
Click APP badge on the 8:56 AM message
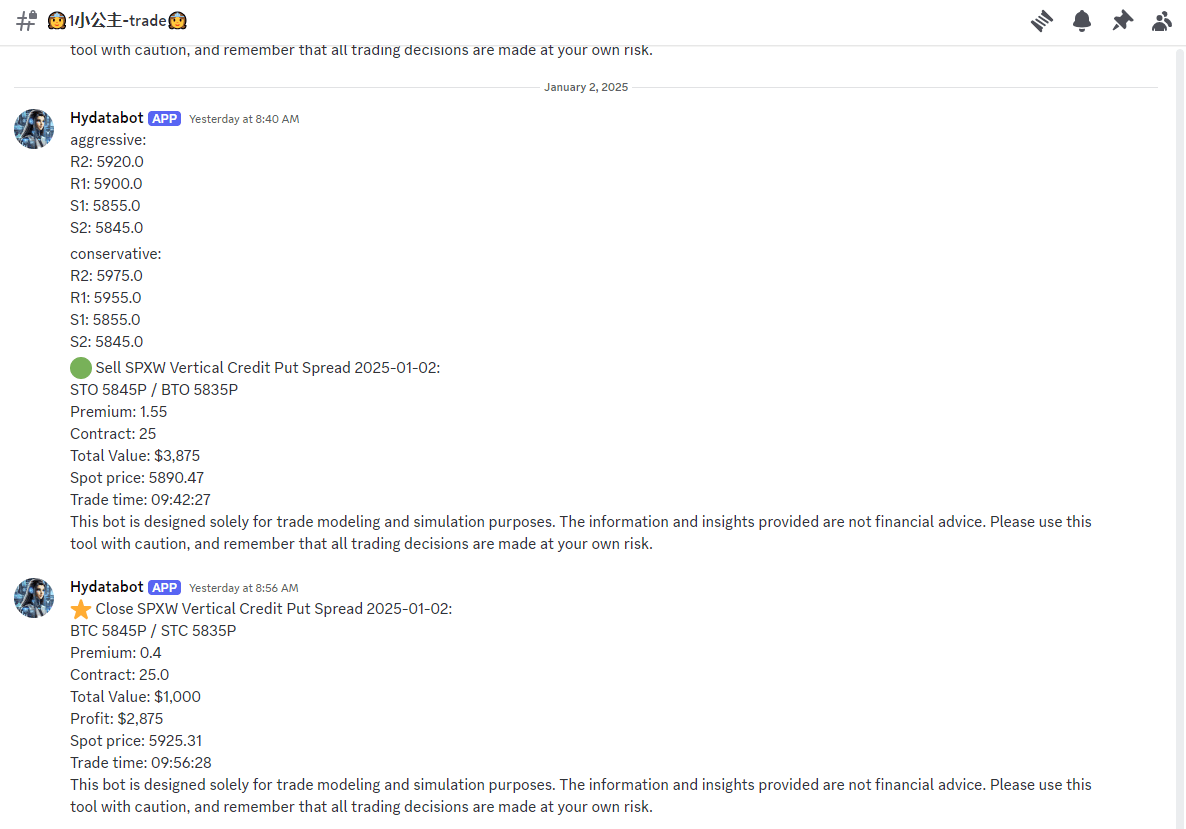click(165, 588)
